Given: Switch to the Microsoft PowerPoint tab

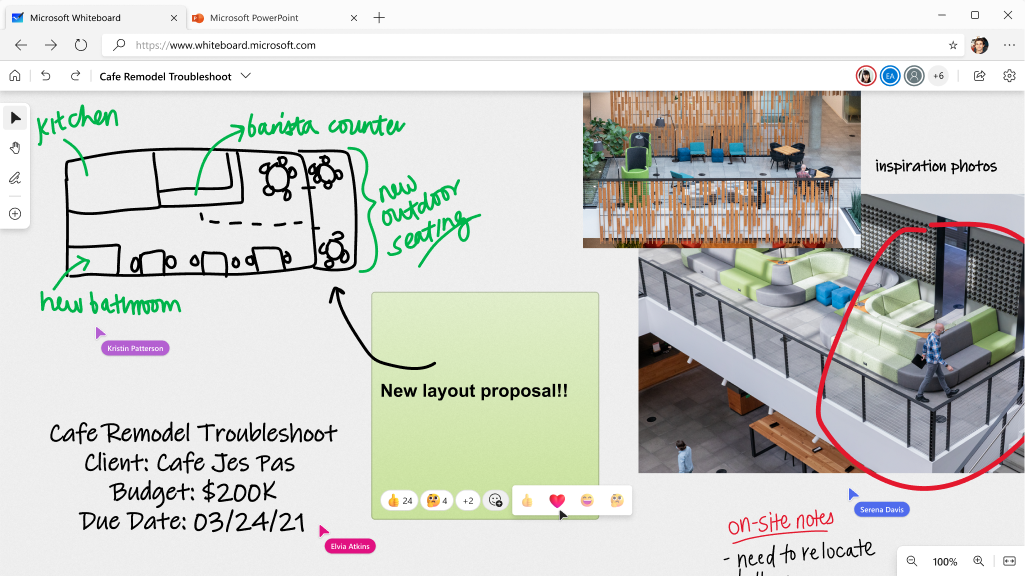Looking at the screenshot, I should click(x=275, y=18).
